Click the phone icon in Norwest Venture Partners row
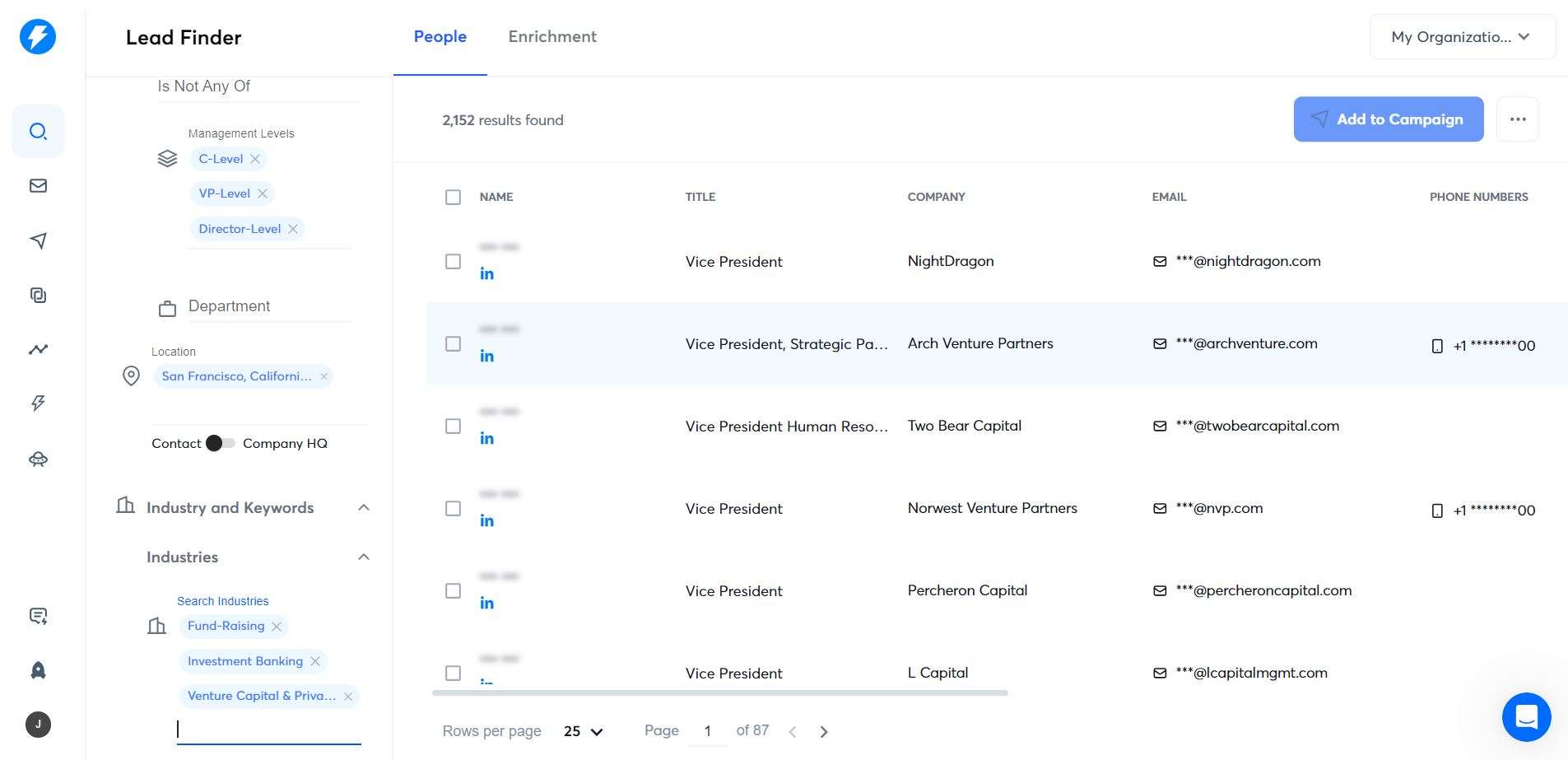Image resolution: width=1568 pixels, height=760 pixels. click(x=1437, y=511)
